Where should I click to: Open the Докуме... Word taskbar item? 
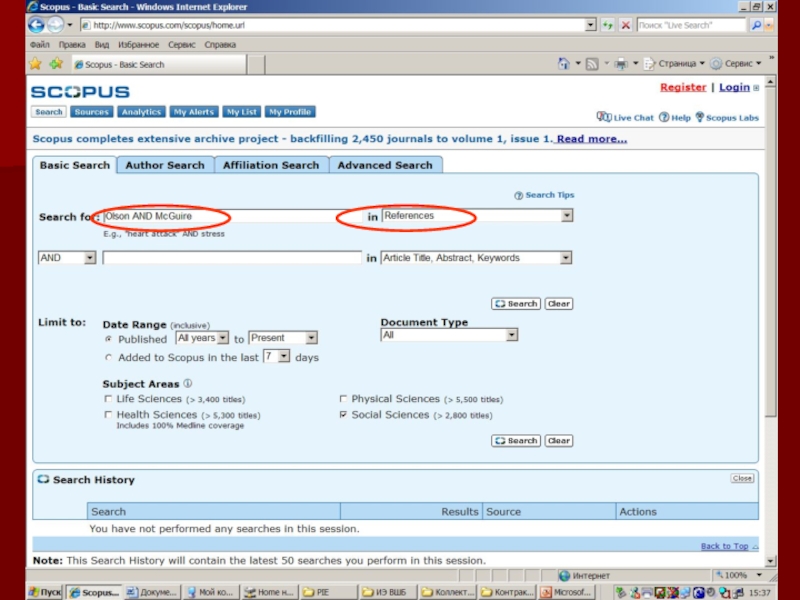point(152,592)
